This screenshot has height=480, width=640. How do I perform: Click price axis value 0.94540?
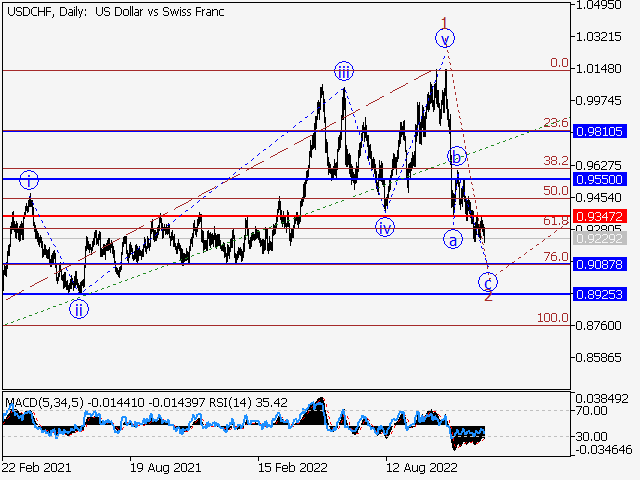tap(598, 198)
